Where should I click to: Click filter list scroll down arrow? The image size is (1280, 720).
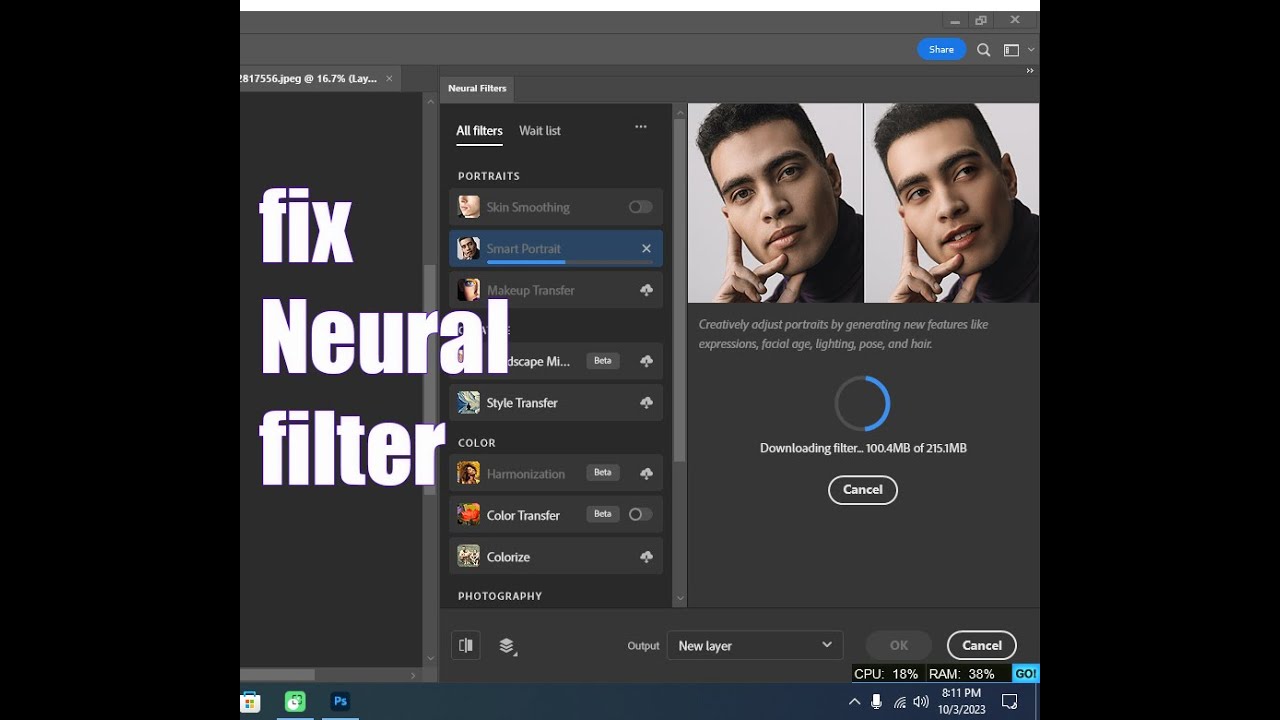point(680,599)
